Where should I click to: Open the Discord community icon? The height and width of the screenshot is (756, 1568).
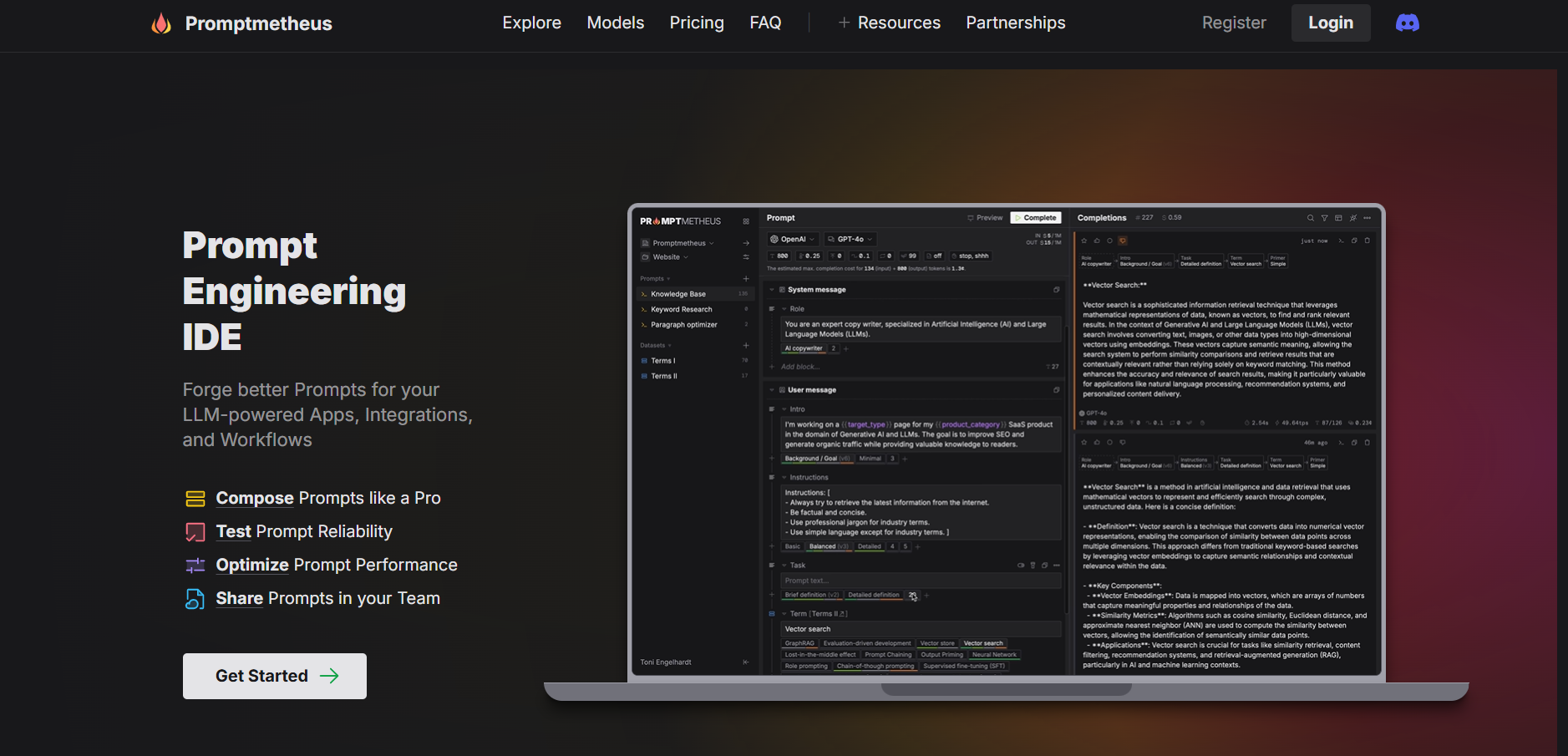coord(1408,23)
